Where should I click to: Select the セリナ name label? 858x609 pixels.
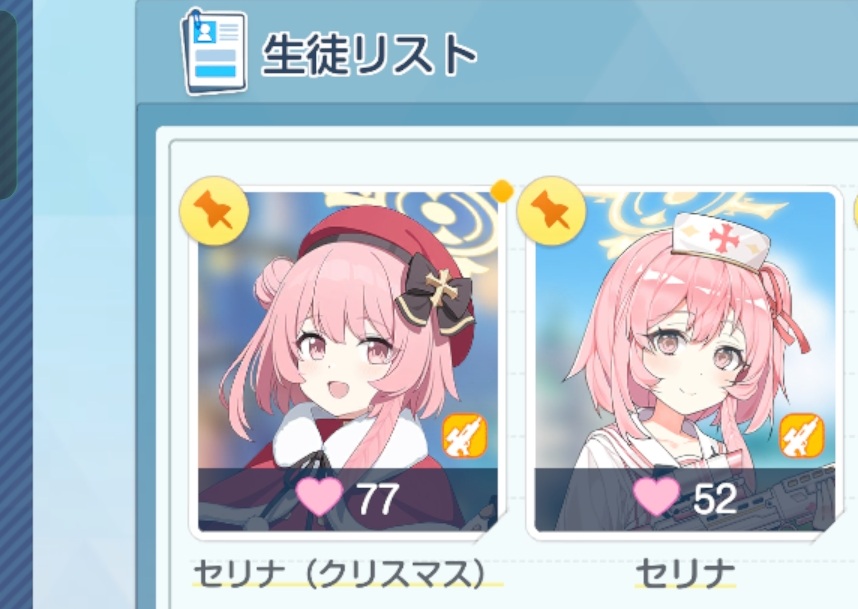click(x=685, y=574)
